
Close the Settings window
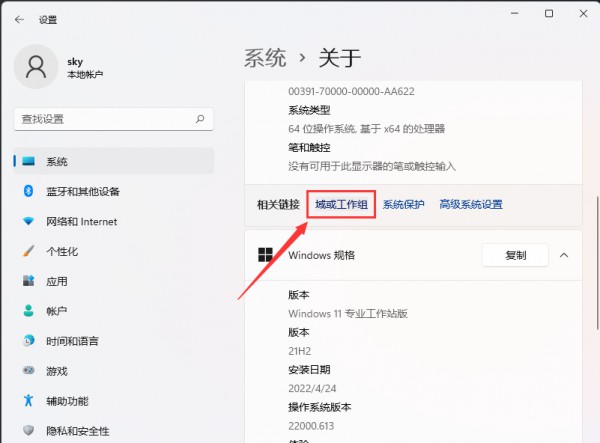tap(583, 13)
